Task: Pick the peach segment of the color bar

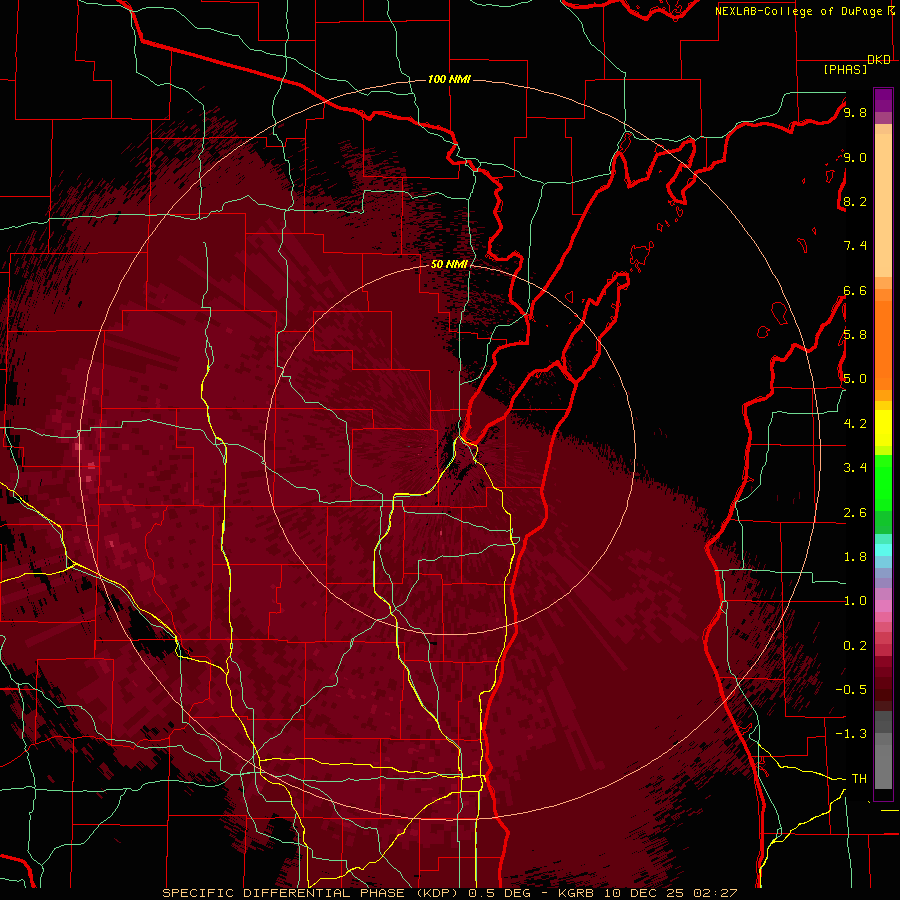Action: [883, 201]
